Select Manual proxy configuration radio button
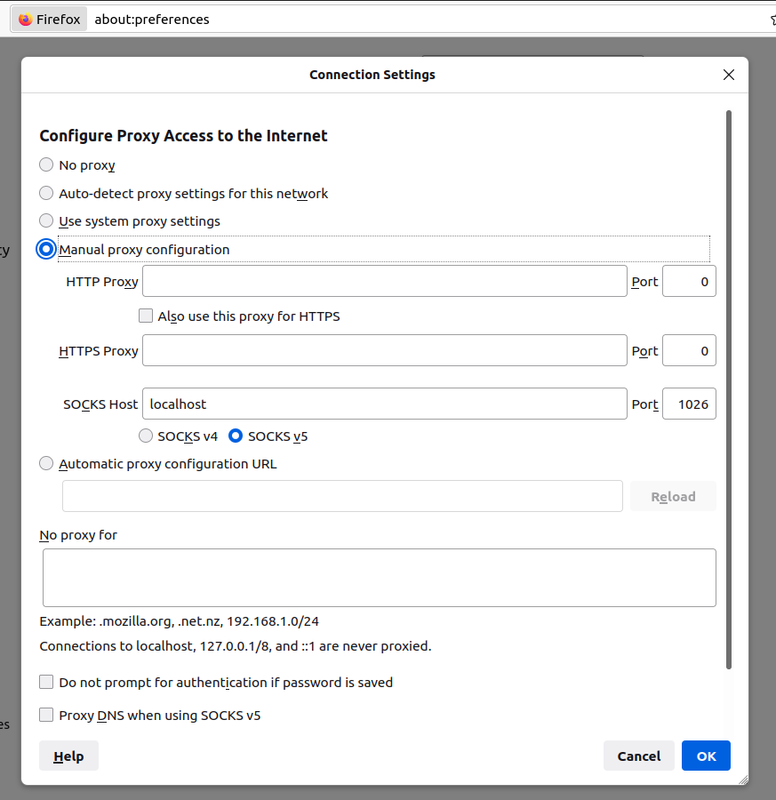The height and width of the screenshot is (800, 776). coord(46,249)
